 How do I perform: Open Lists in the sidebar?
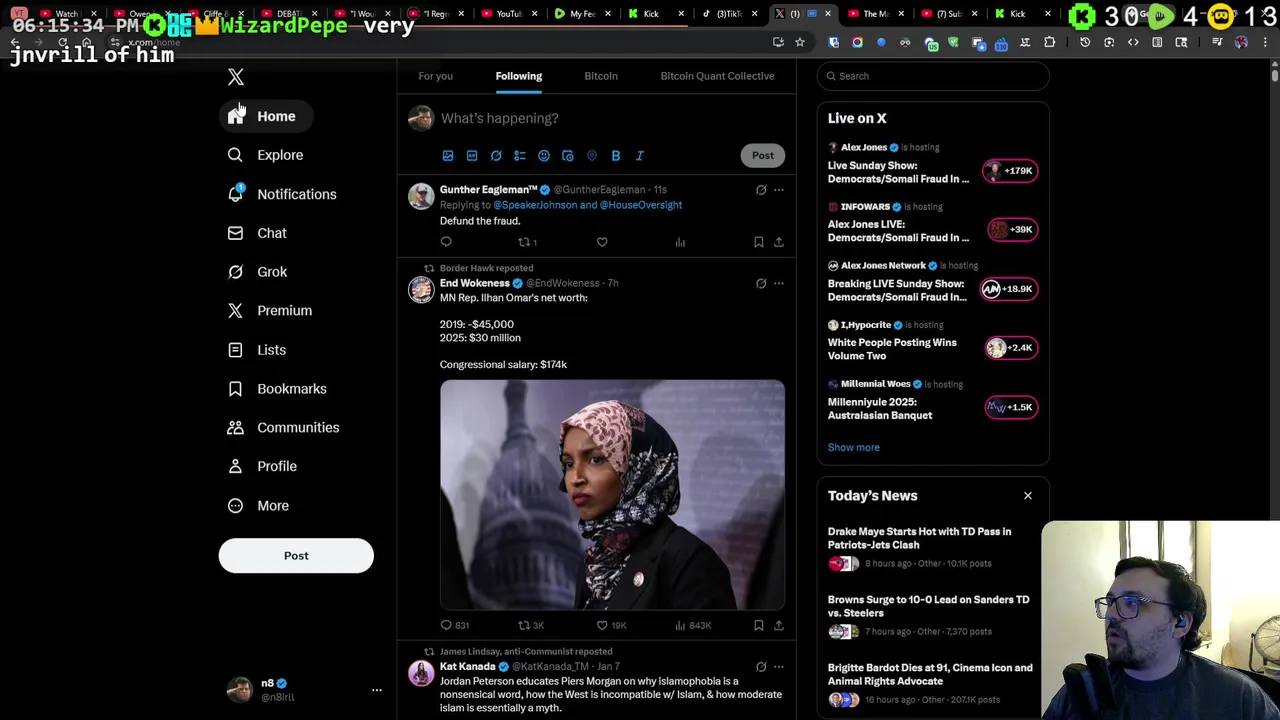coord(257,350)
